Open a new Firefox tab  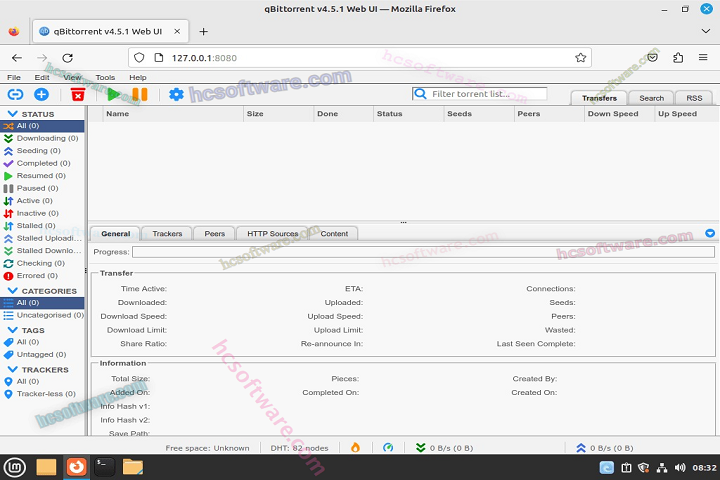(203, 31)
